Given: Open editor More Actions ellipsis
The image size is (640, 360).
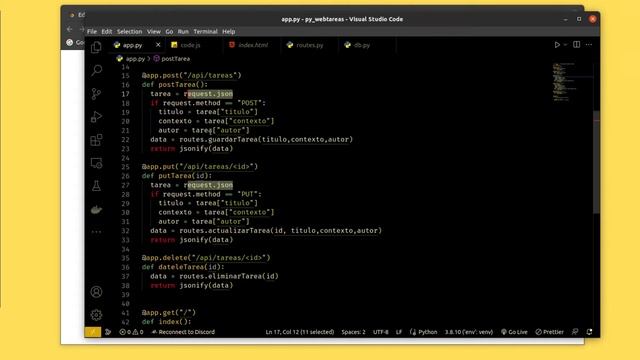Looking at the screenshot, I should click(x=589, y=44).
